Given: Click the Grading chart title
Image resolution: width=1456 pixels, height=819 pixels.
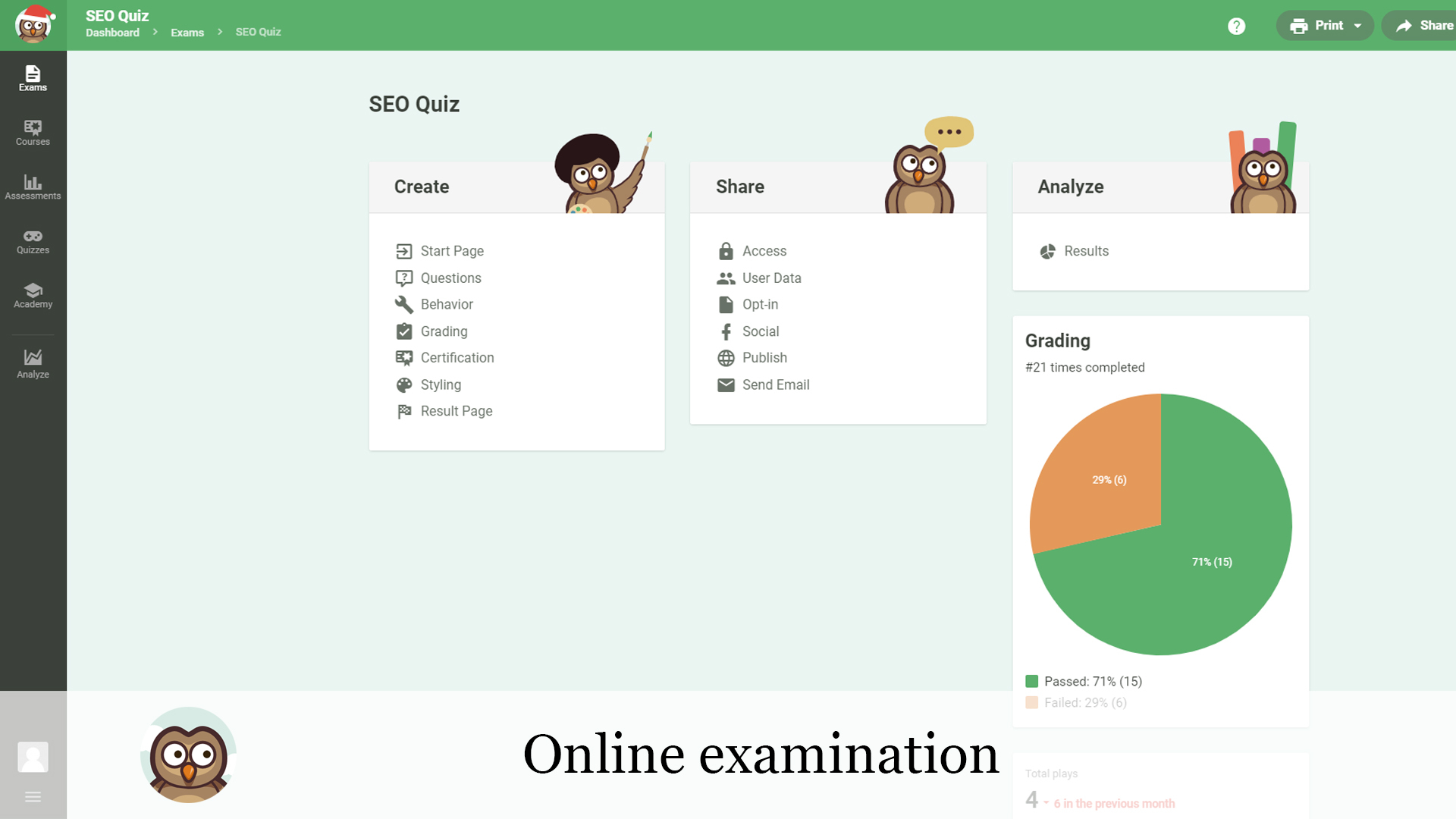Looking at the screenshot, I should tap(1057, 341).
